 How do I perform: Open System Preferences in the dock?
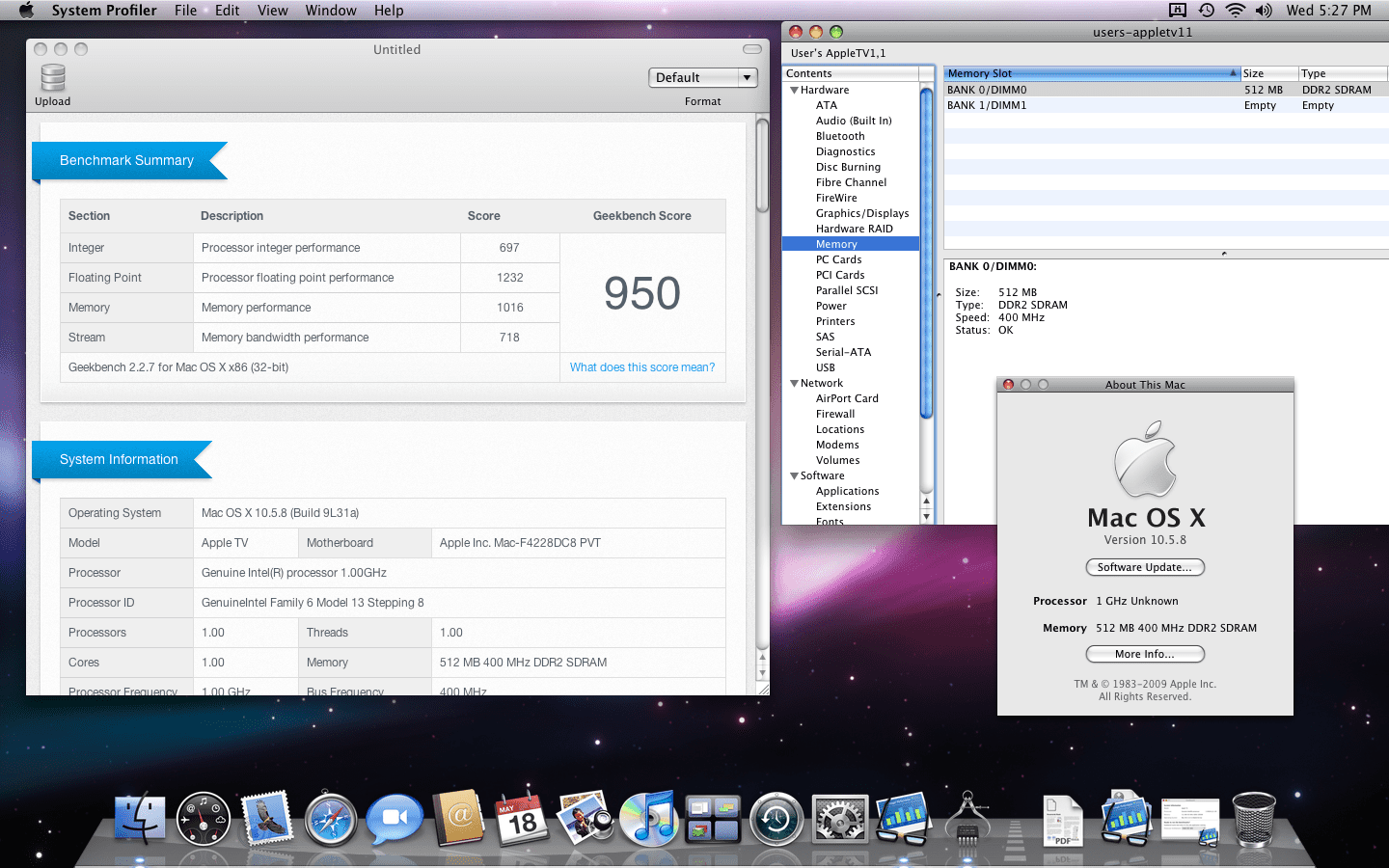pyautogui.click(x=840, y=820)
